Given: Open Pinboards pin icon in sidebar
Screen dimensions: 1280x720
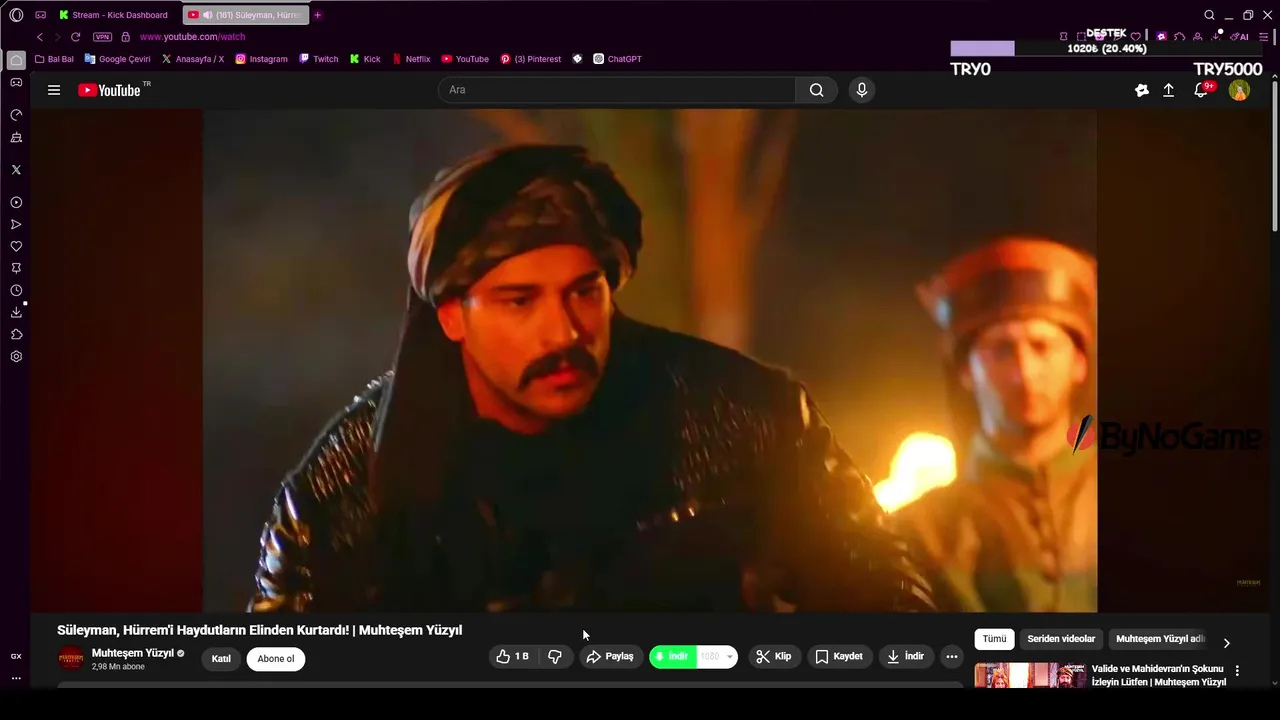Looking at the screenshot, I should coord(16,269).
